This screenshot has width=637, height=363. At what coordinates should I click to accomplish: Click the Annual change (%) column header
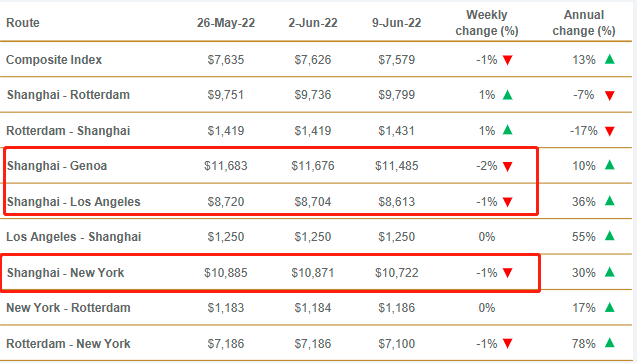coord(584,23)
